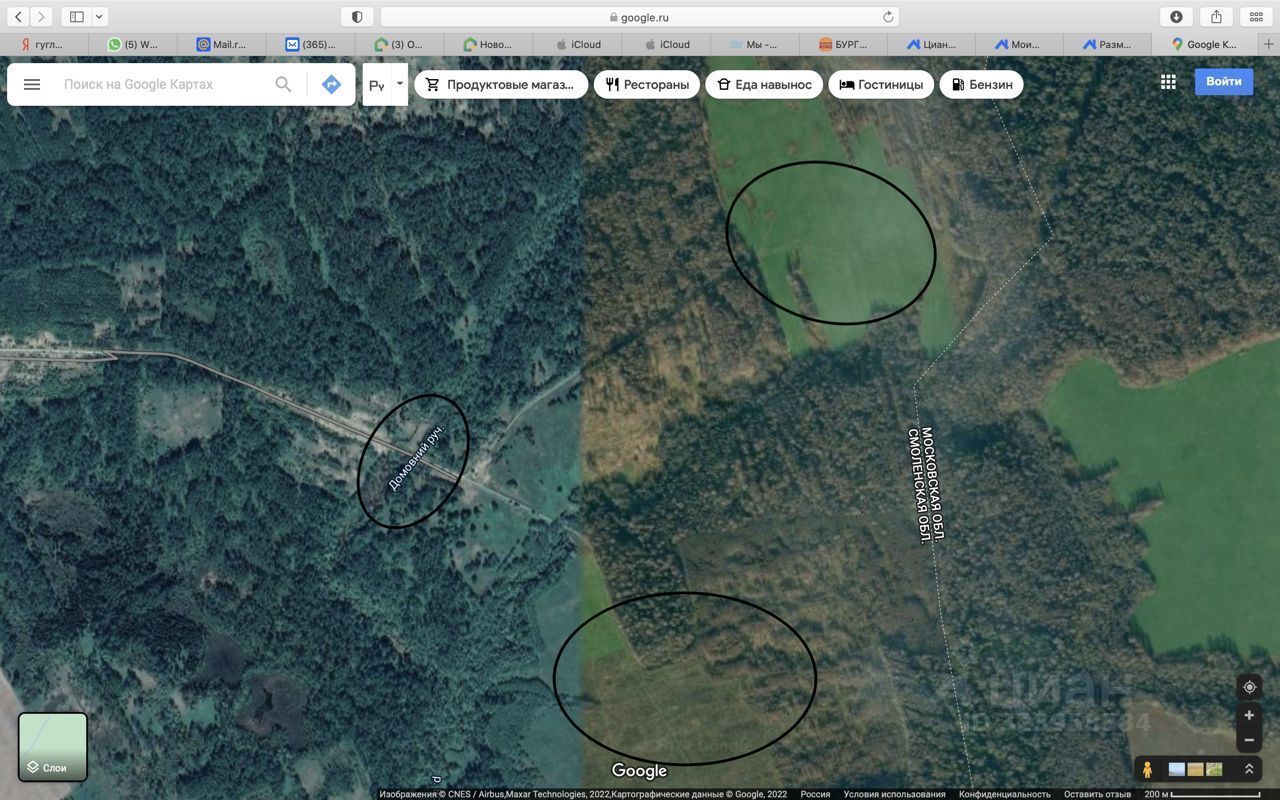Open the Safari share menu
This screenshot has width=1280, height=800.
[x=1216, y=17]
